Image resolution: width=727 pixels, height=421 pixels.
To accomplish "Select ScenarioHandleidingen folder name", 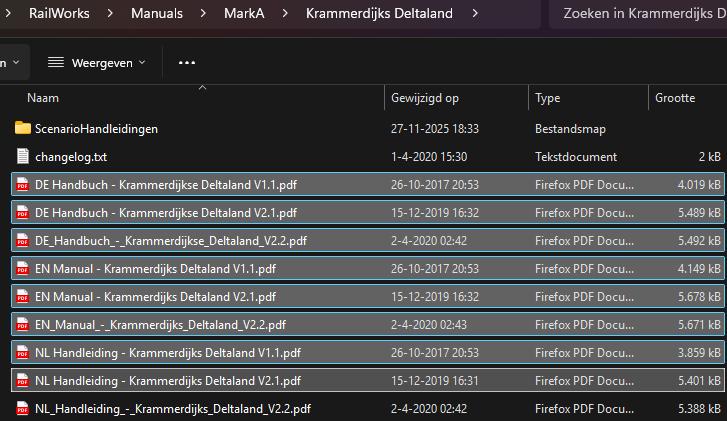I will (96, 128).
